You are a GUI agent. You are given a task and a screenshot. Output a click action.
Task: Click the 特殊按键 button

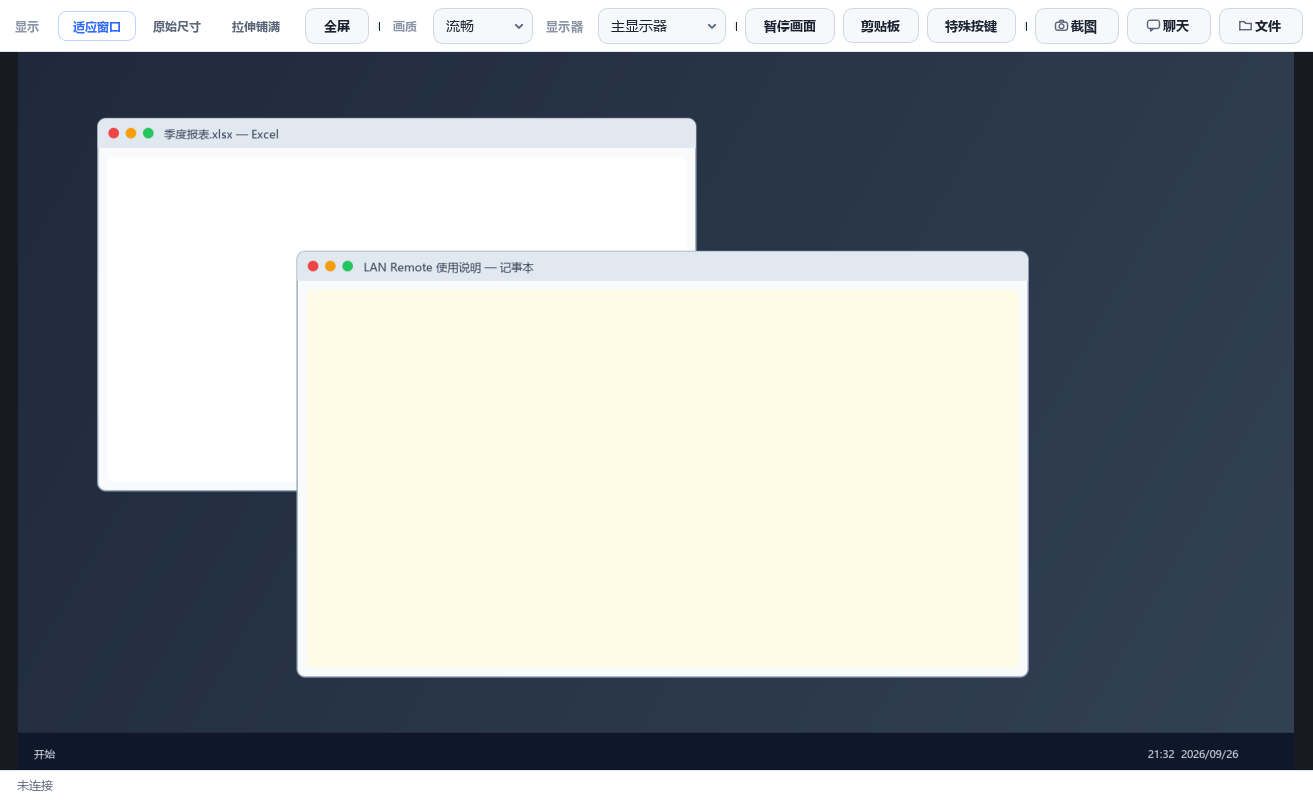click(x=971, y=26)
